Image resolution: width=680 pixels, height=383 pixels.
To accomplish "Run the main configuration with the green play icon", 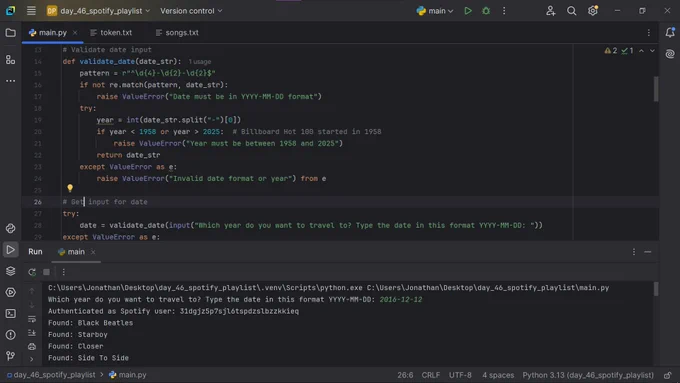I will [468, 11].
